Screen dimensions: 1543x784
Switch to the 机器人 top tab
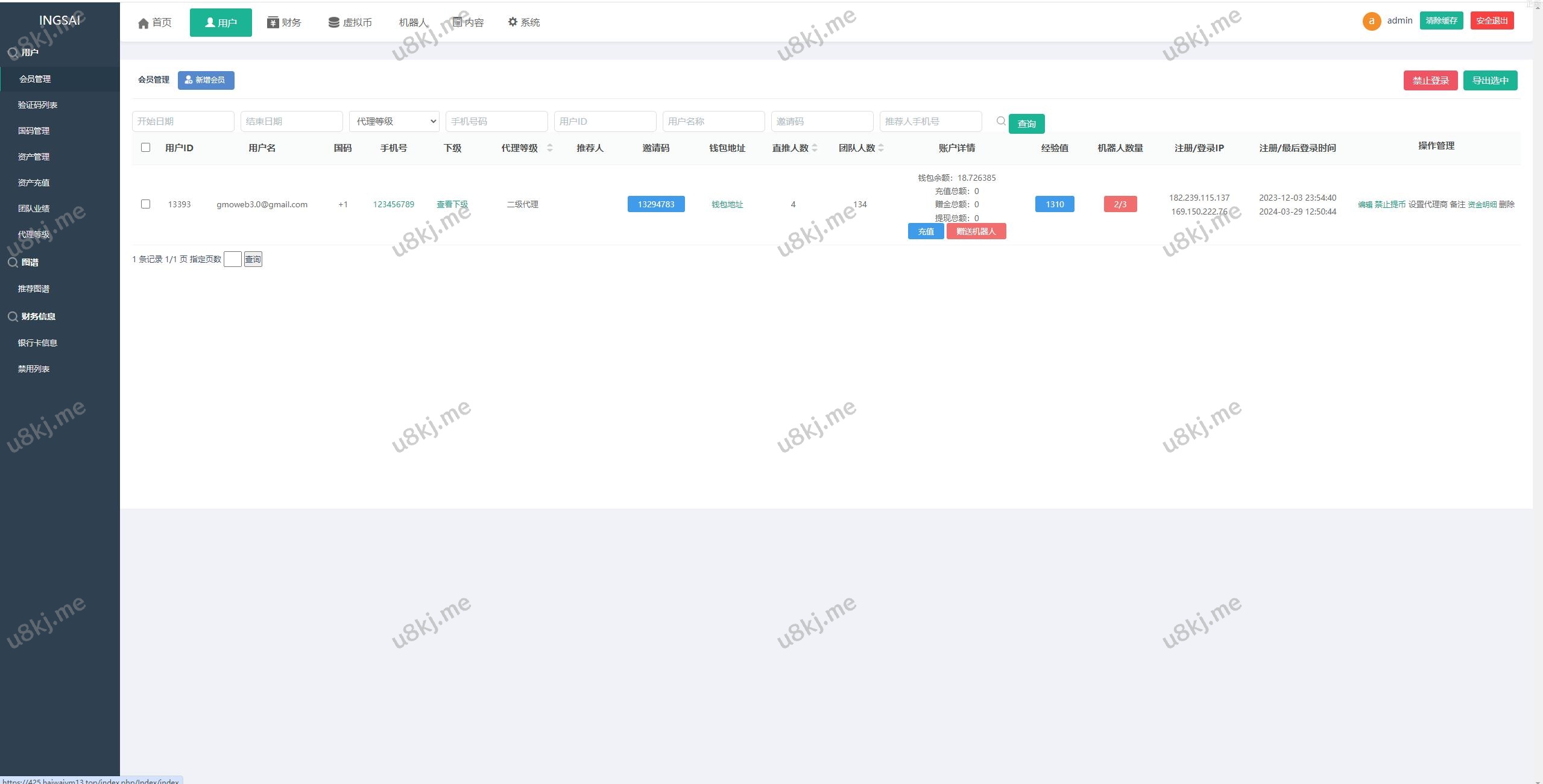(413, 22)
